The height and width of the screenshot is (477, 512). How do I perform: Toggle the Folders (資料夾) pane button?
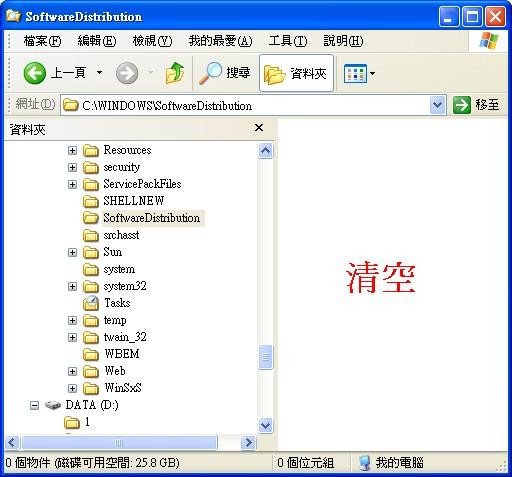[296, 73]
